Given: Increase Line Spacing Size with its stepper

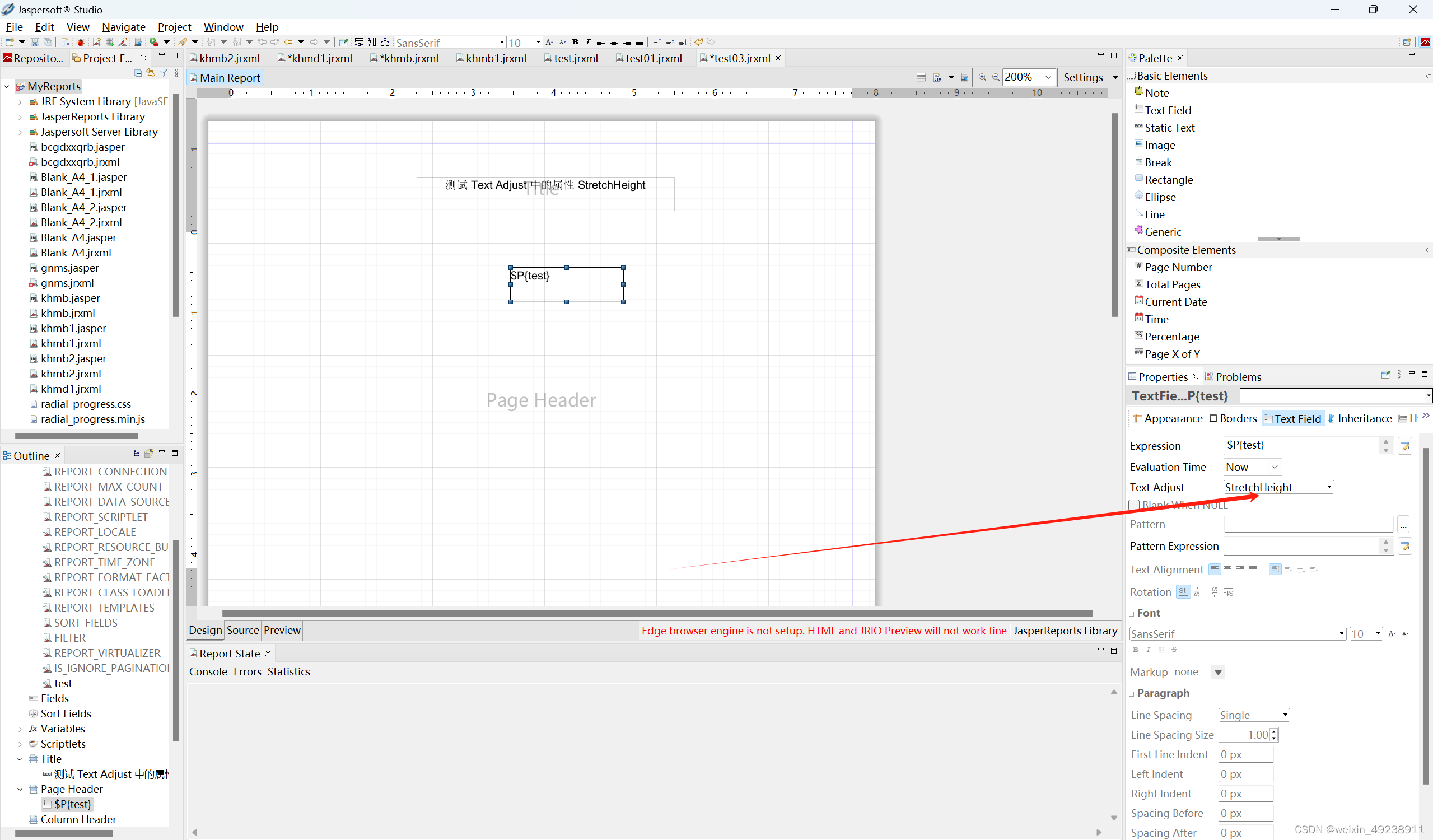Looking at the screenshot, I should tap(1273, 732).
